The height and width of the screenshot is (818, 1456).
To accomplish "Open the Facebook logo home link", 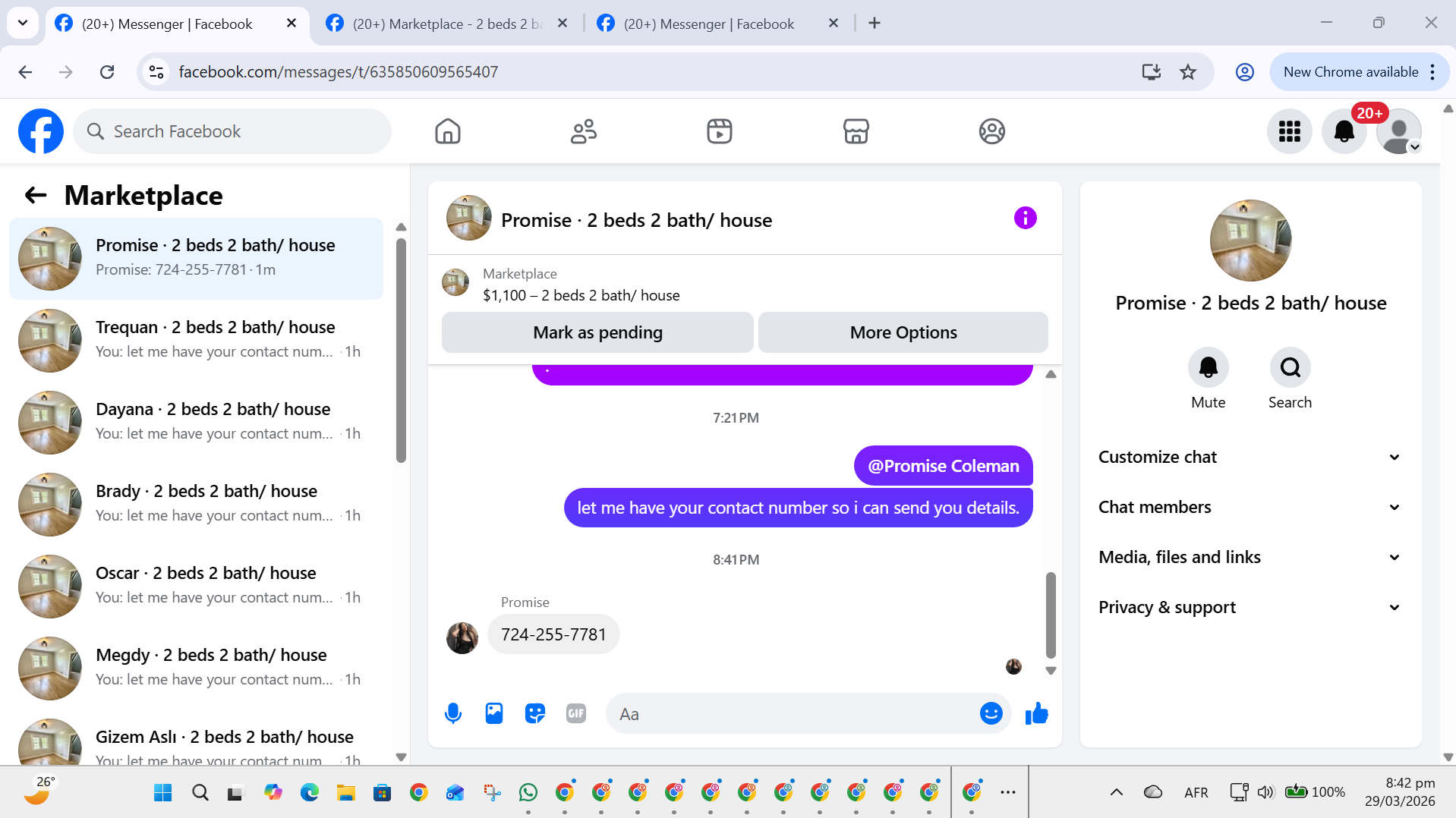I will click(x=41, y=131).
